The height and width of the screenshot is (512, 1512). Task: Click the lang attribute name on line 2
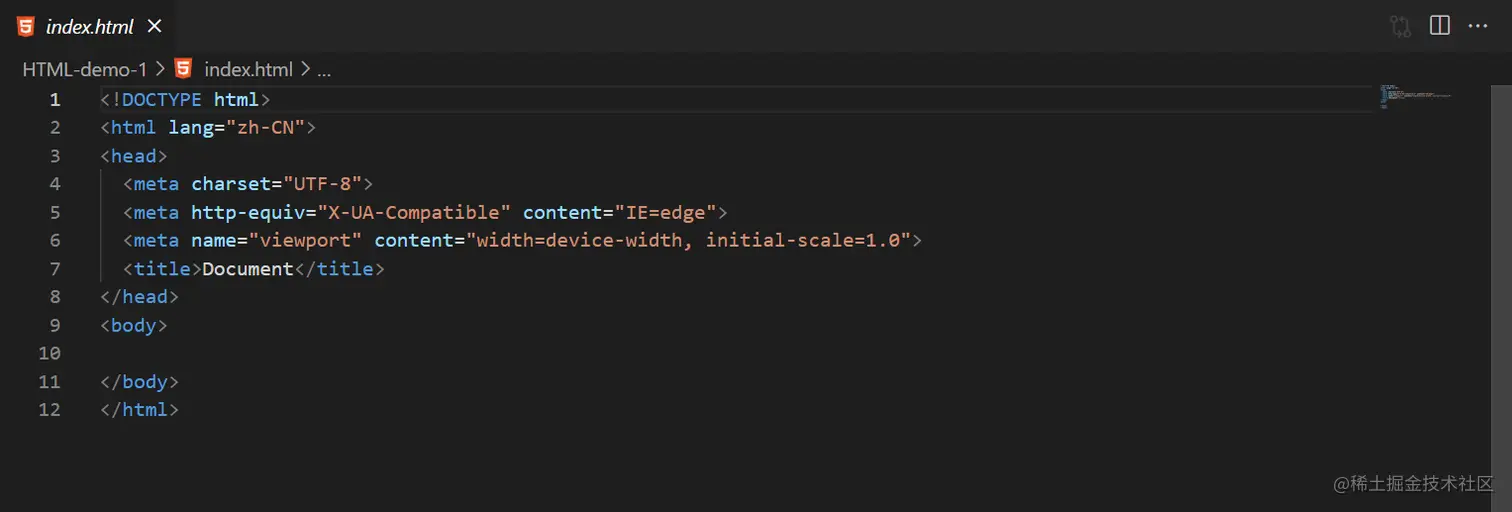tap(190, 128)
